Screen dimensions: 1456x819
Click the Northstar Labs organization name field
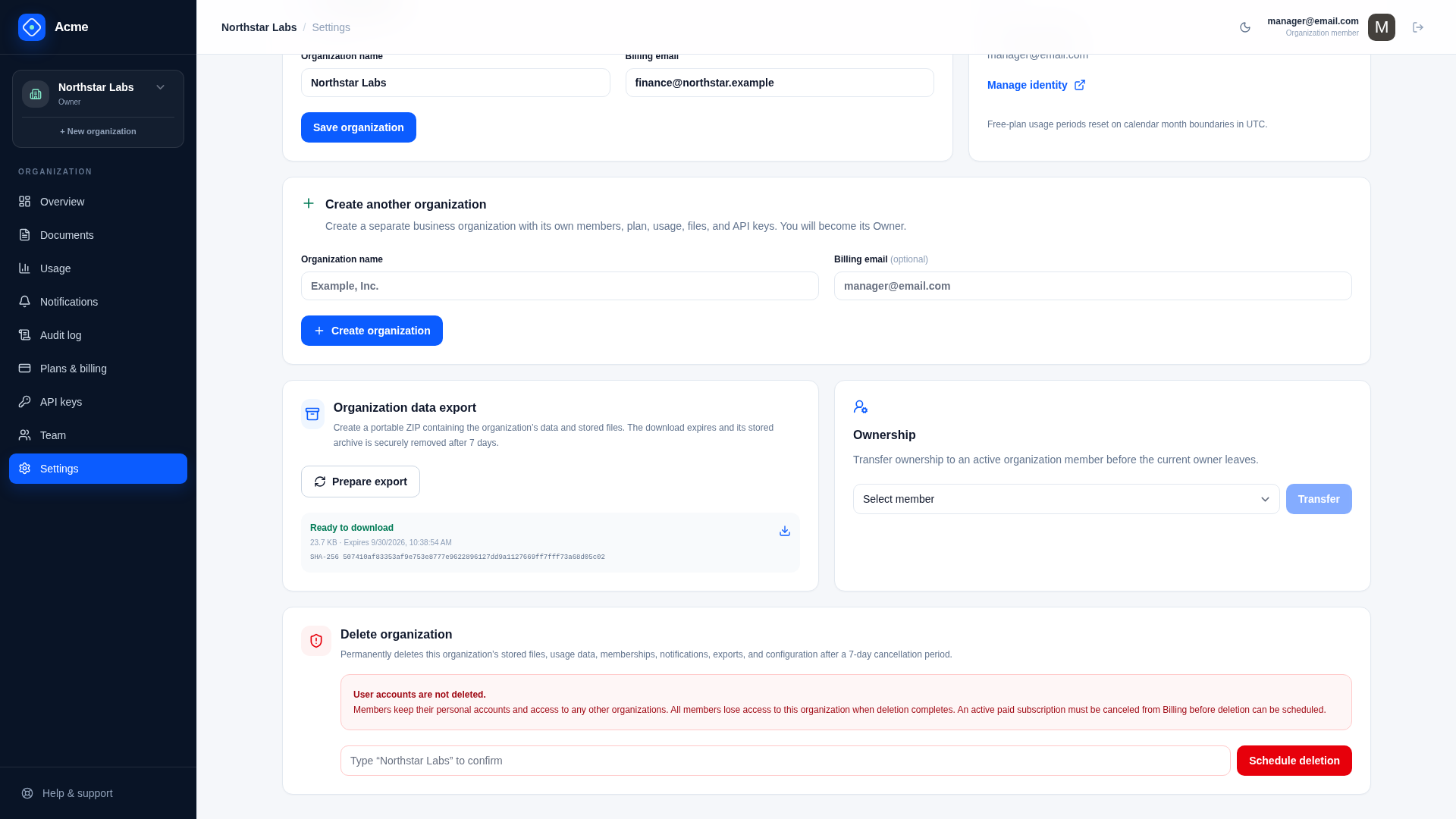(x=456, y=83)
